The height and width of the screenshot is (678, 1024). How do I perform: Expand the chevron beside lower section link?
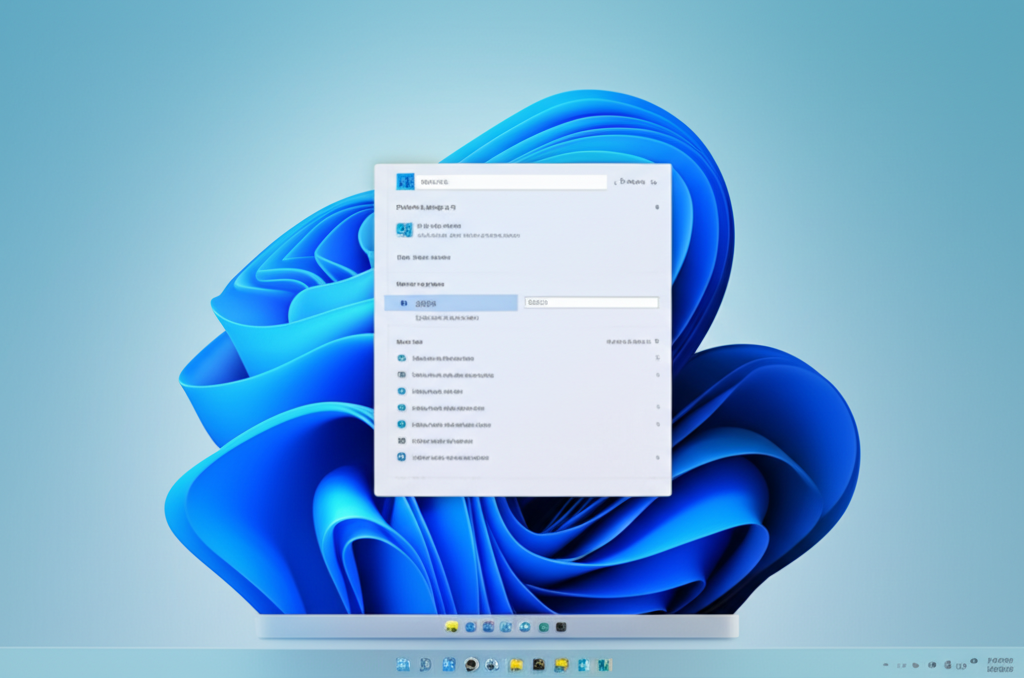click(656, 341)
